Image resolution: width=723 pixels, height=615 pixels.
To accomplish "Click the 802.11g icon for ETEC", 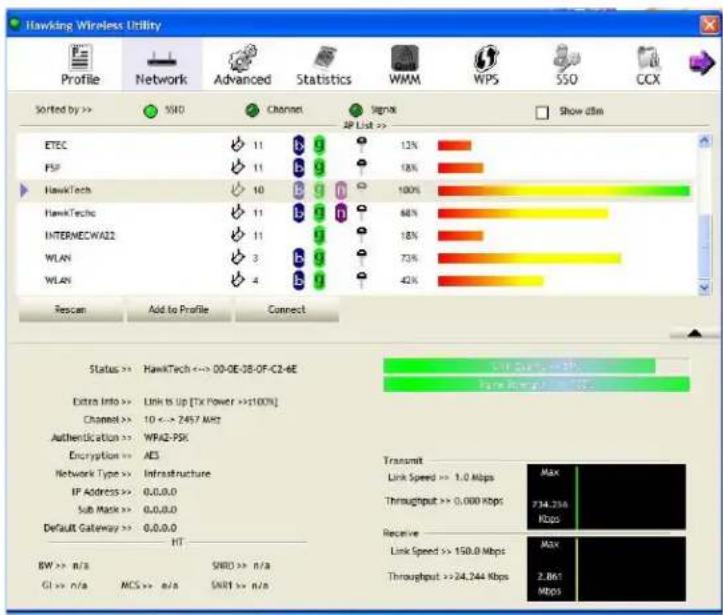I will pos(319,145).
